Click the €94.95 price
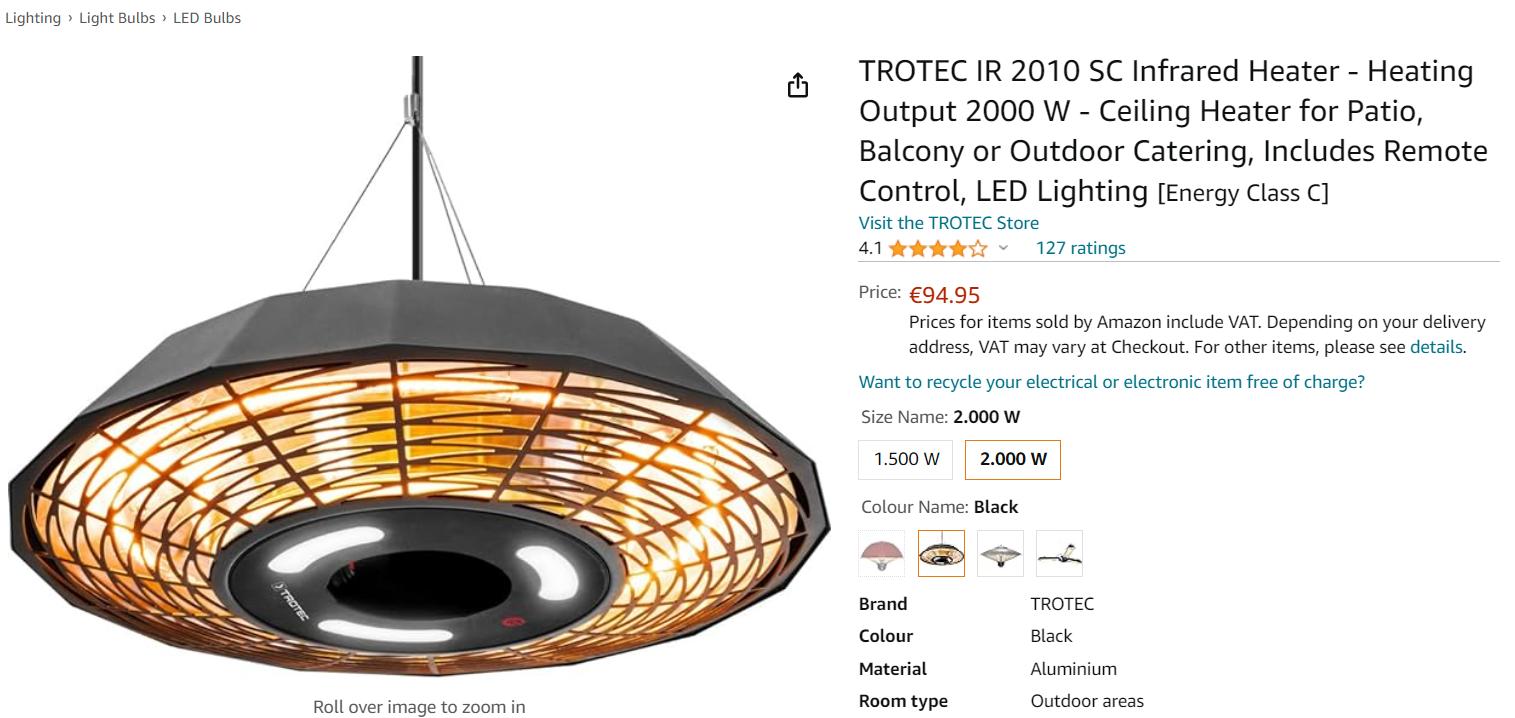This screenshot has height=718, width=1515. [944, 295]
